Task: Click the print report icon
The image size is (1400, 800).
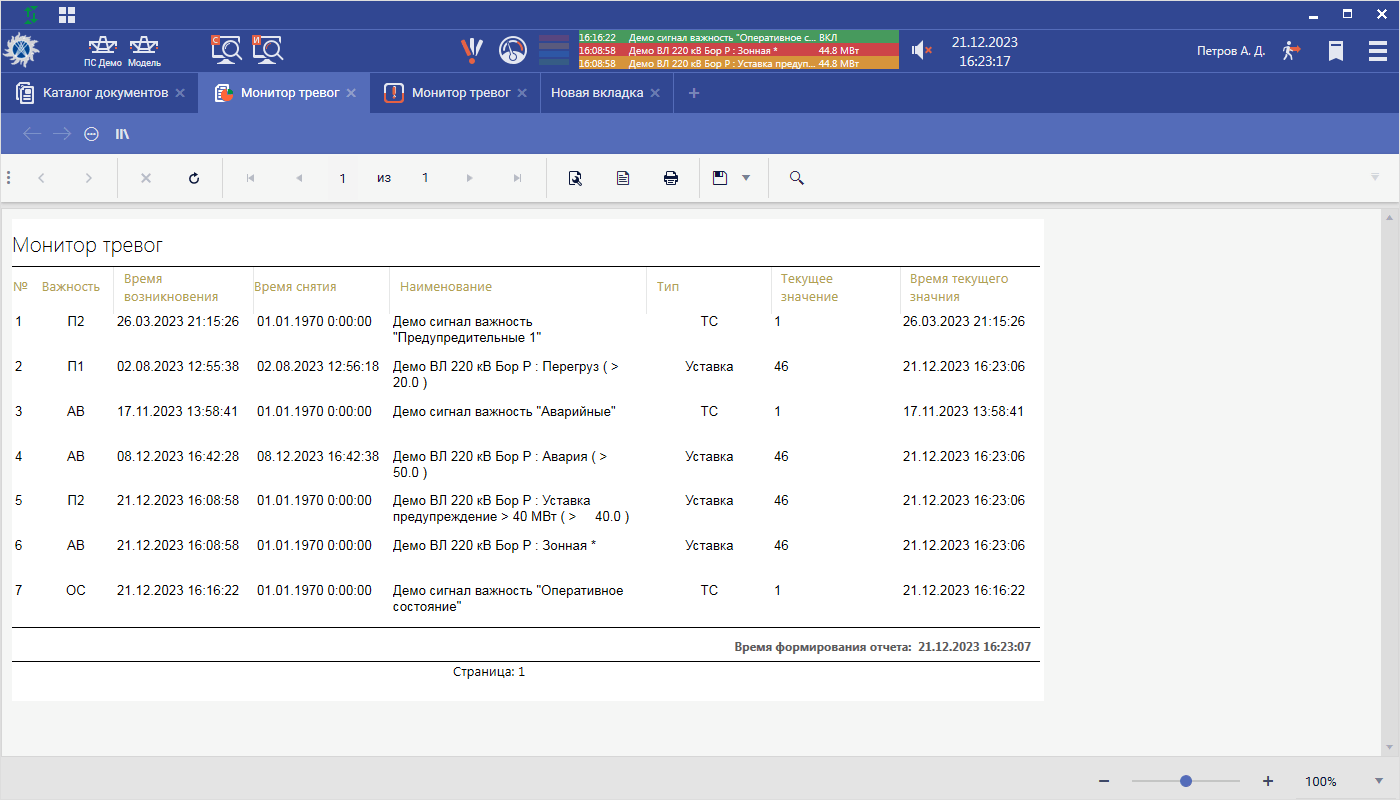Action: point(671,178)
